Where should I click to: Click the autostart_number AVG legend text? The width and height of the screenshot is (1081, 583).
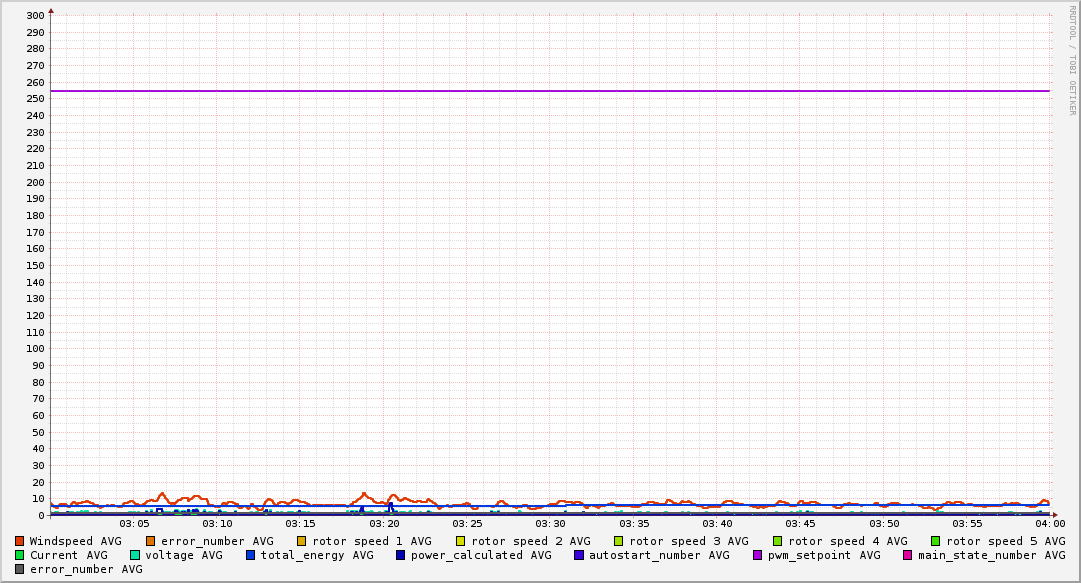659,555
